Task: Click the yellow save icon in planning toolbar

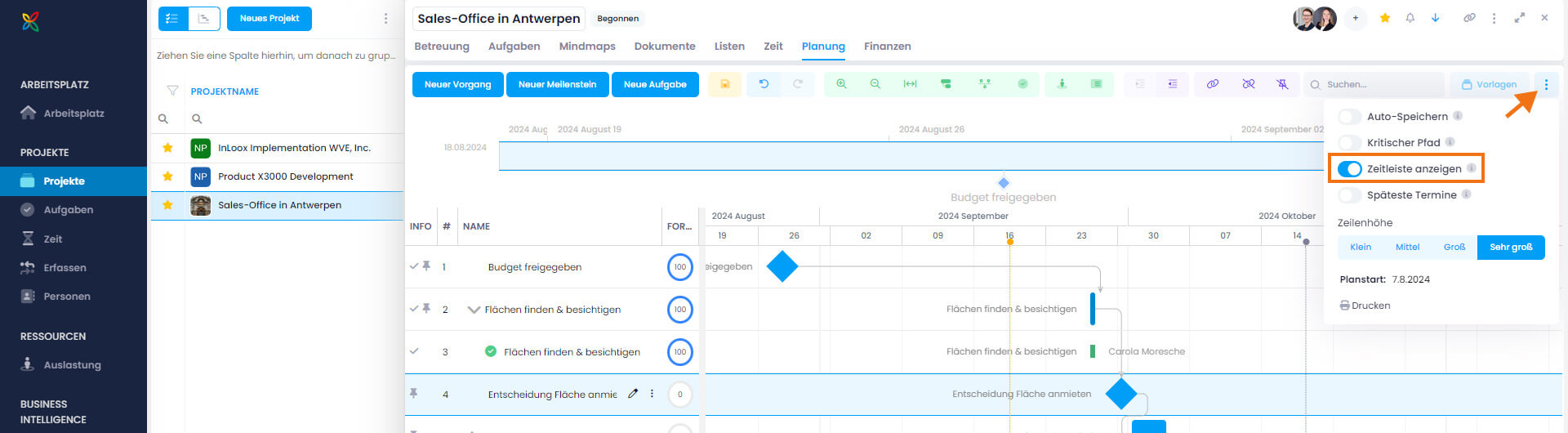Action: pos(724,84)
